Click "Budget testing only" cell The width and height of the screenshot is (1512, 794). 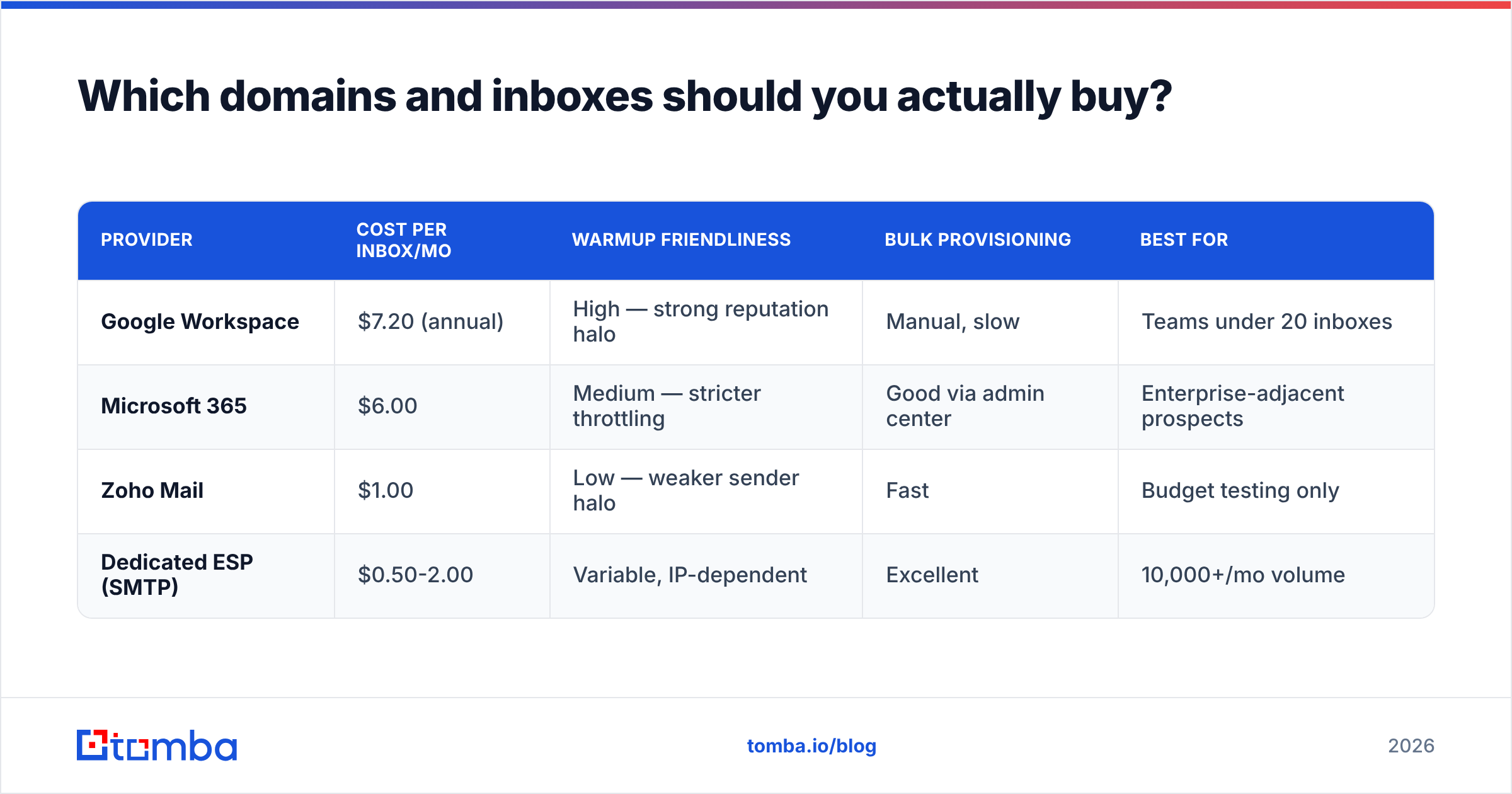point(1276,491)
